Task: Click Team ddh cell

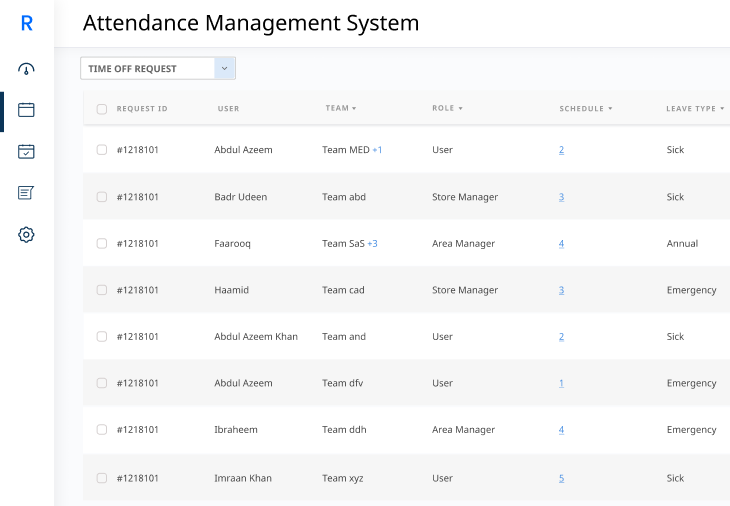Action: point(344,430)
